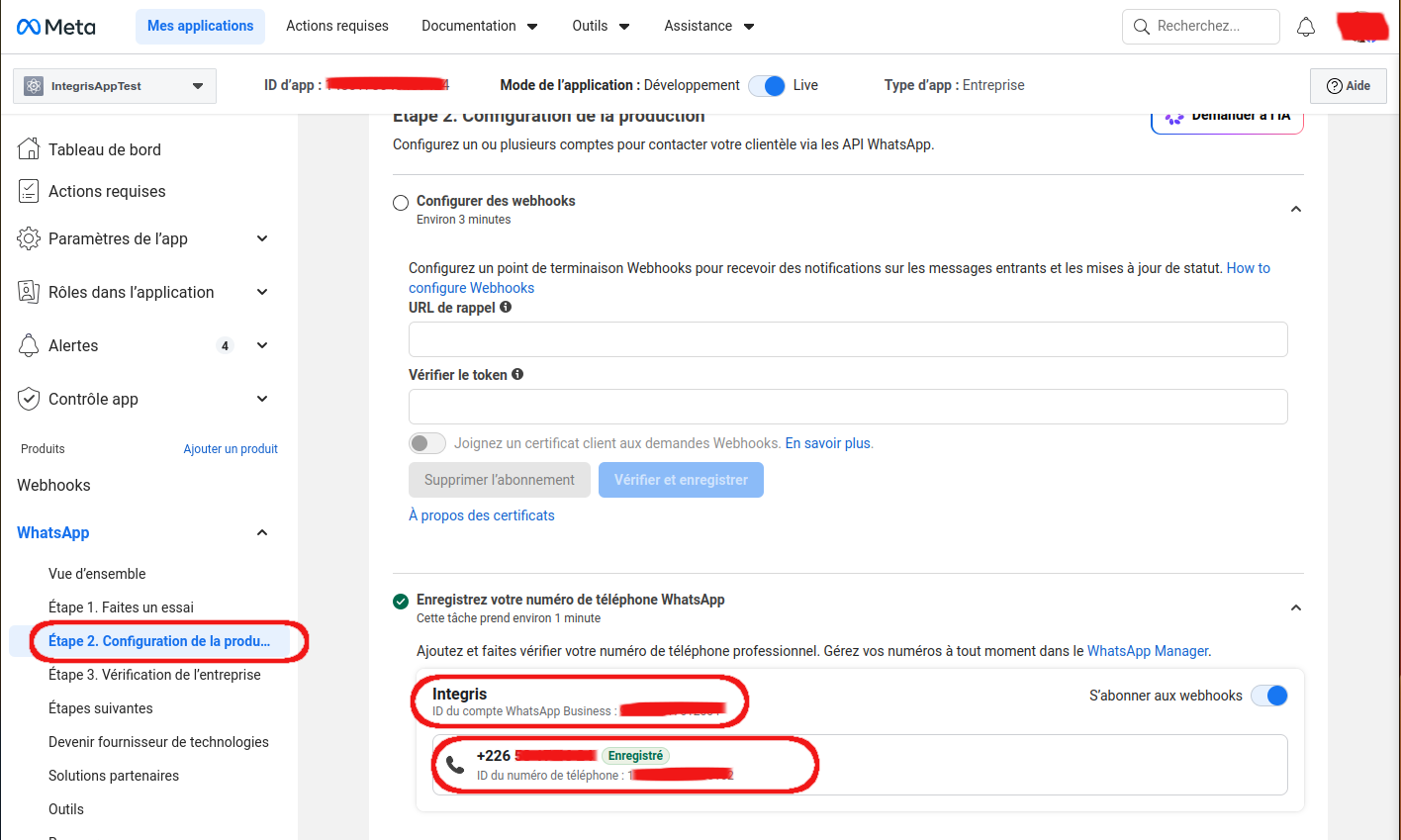The width and height of the screenshot is (1401, 840).
Task: Open the WhatsApp Manager link
Action: click(1148, 651)
